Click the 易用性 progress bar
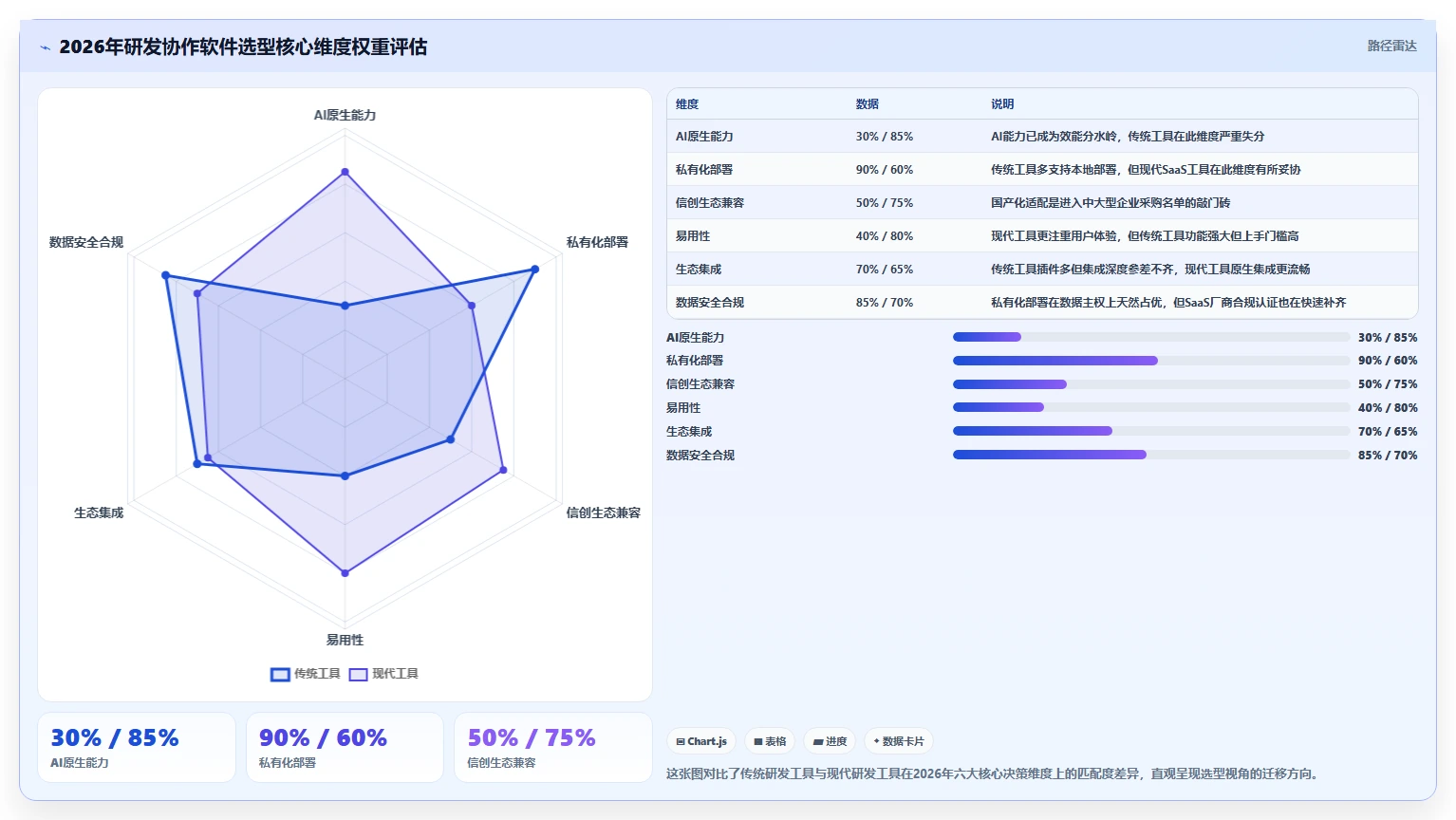The image size is (1456, 820). (x=1151, y=407)
